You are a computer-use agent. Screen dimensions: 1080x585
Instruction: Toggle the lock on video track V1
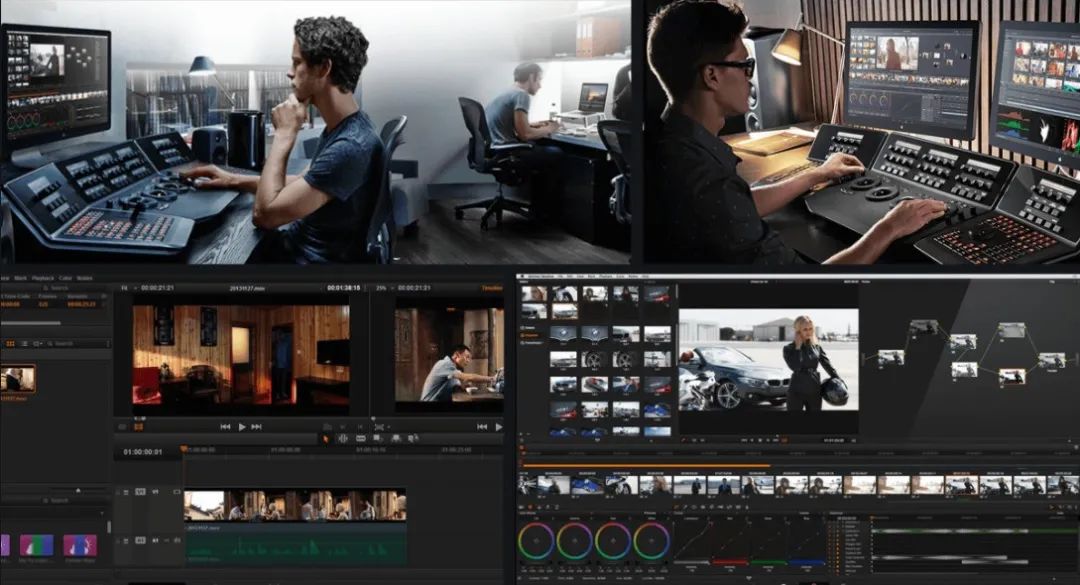click(x=125, y=493)
